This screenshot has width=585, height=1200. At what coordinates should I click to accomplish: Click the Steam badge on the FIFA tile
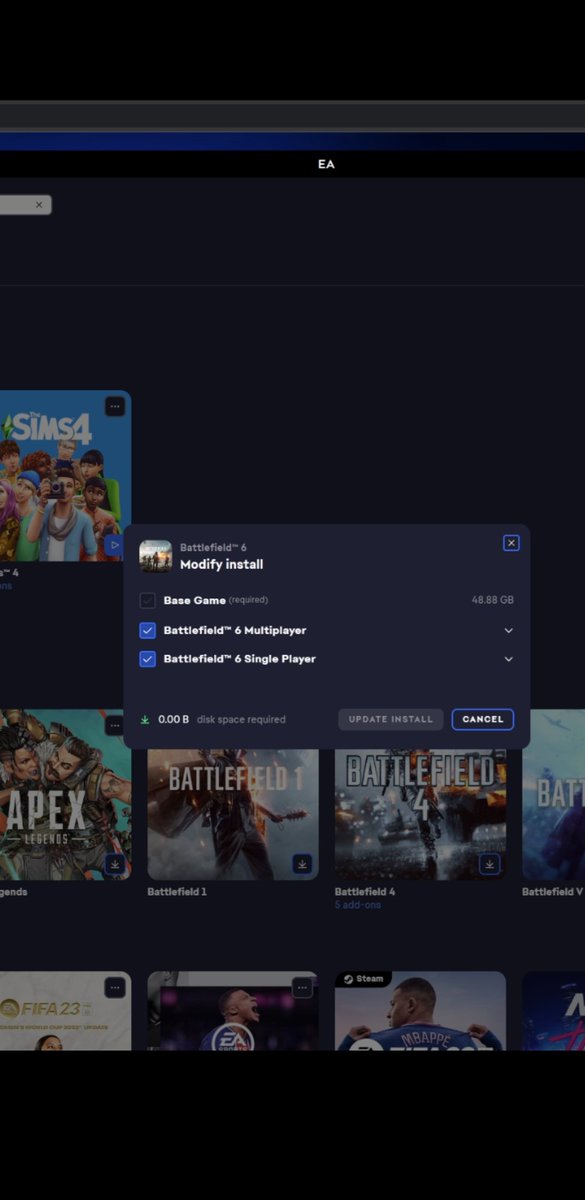point(363,979)
